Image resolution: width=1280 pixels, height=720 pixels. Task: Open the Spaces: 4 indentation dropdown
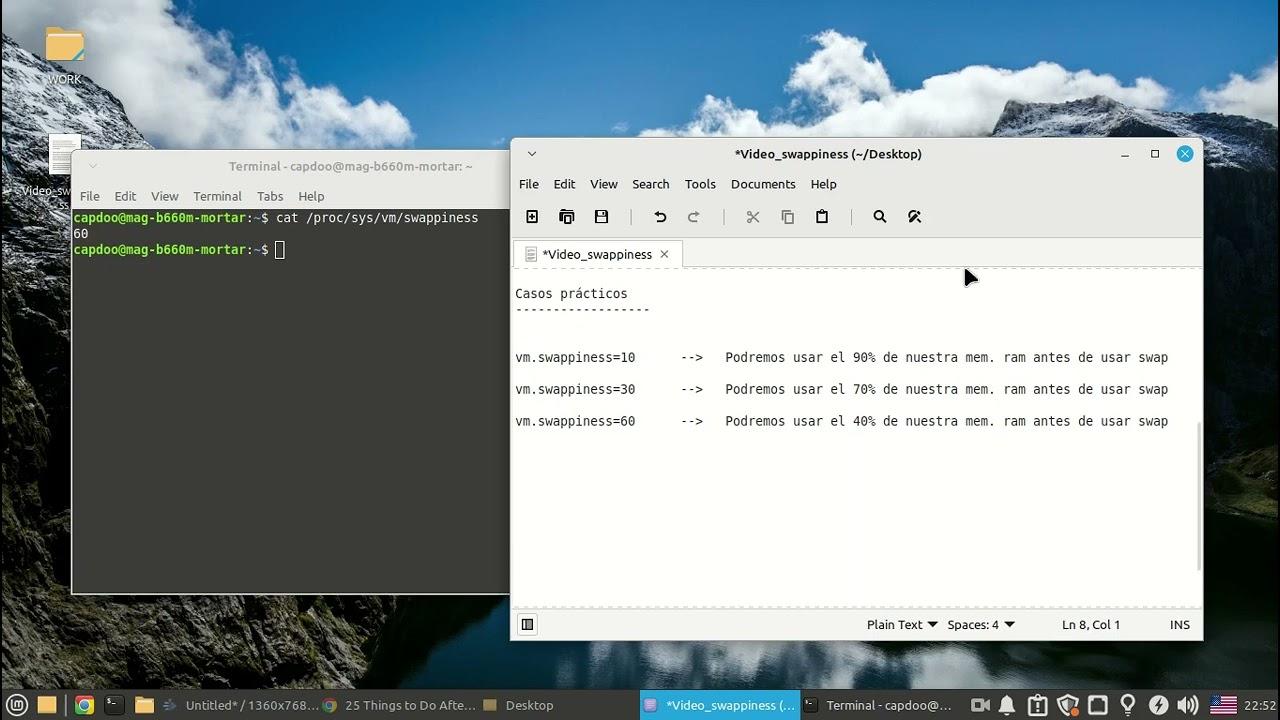tap(980, 624)
